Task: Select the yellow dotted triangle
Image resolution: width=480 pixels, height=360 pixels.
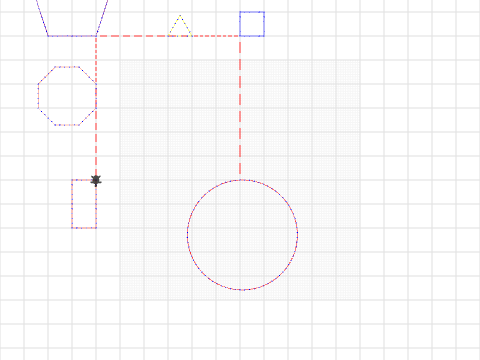Action: click(180, 26)
